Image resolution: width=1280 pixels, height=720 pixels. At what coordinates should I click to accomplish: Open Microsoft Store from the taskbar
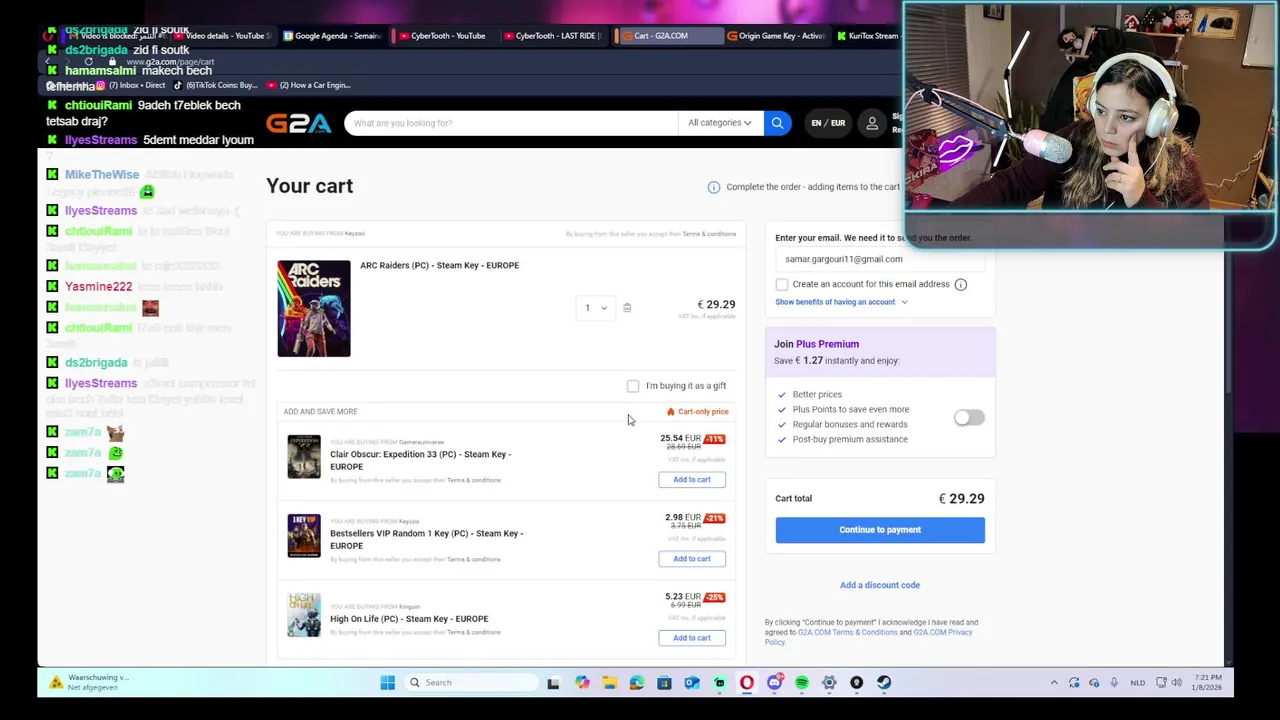pos(664,683)
